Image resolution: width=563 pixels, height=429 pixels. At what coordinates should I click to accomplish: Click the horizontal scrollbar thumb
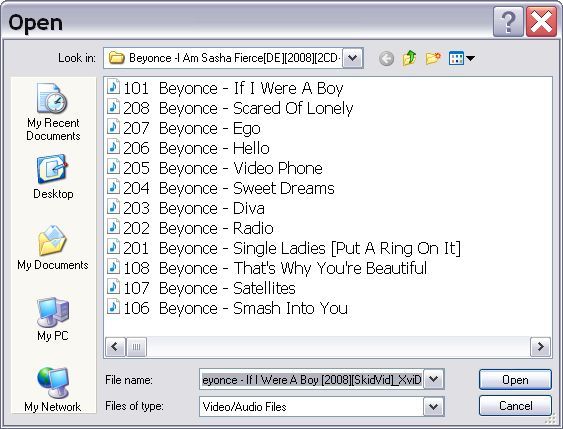pyautogui.click(x=136, y=347)
